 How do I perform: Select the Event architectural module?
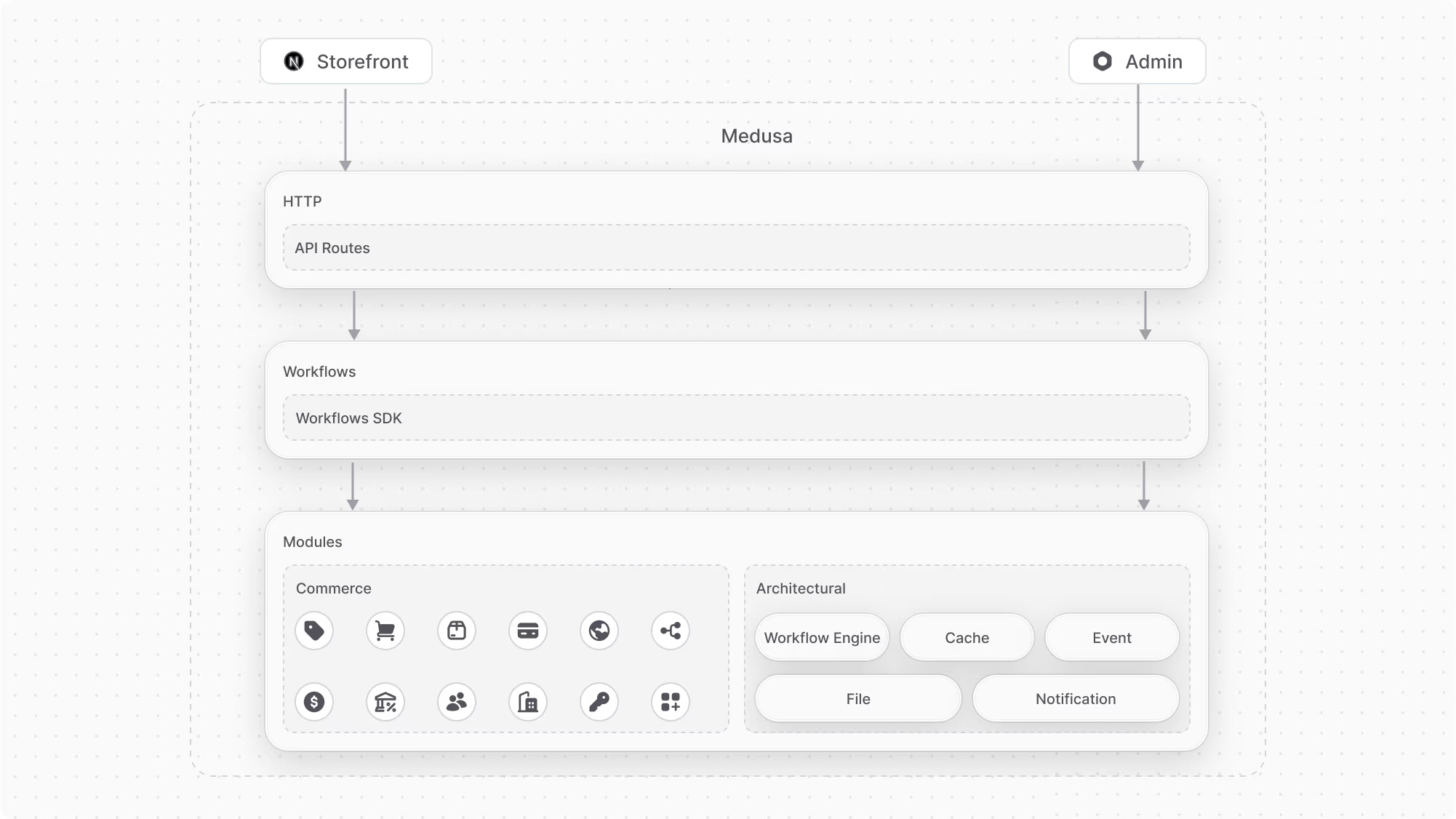point(1111,637)
